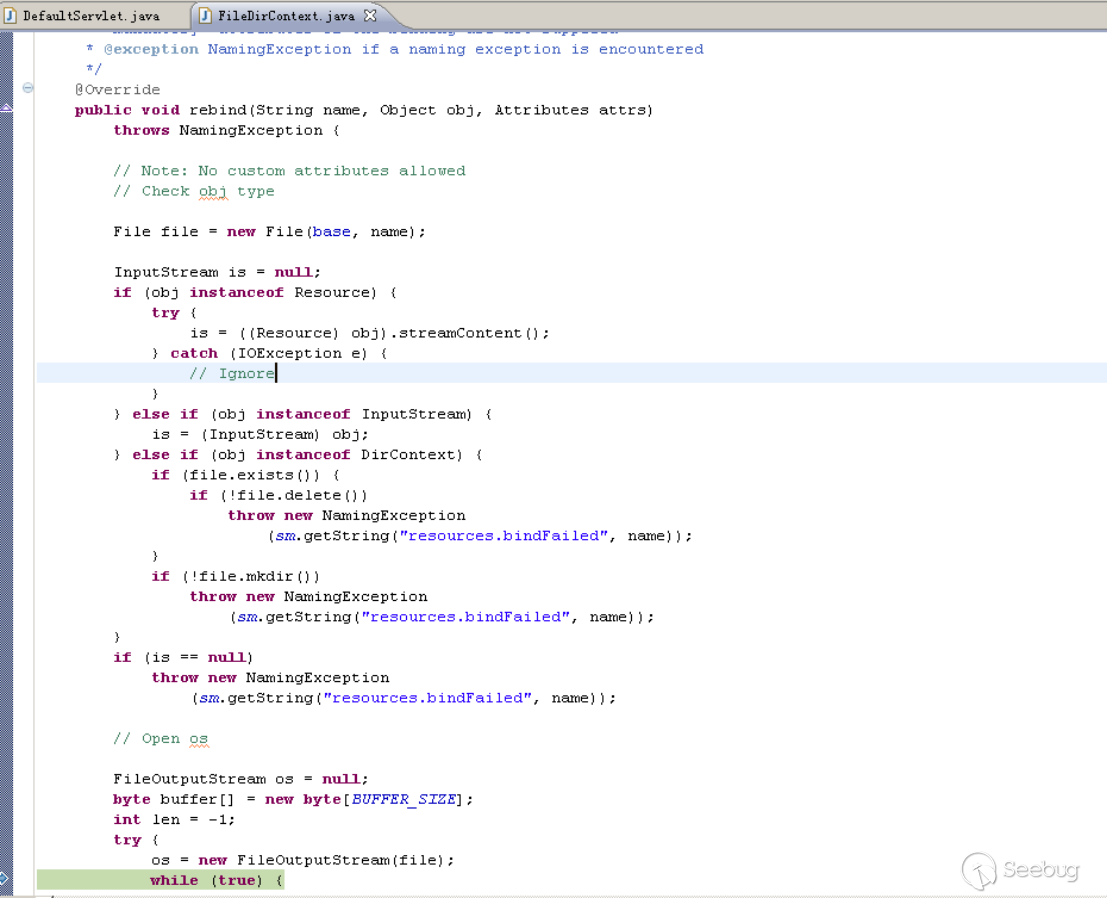Click 'int len = -1;' line
Image resolution: width=1107 pixels, height=898 pixels.
pos(174,820)
